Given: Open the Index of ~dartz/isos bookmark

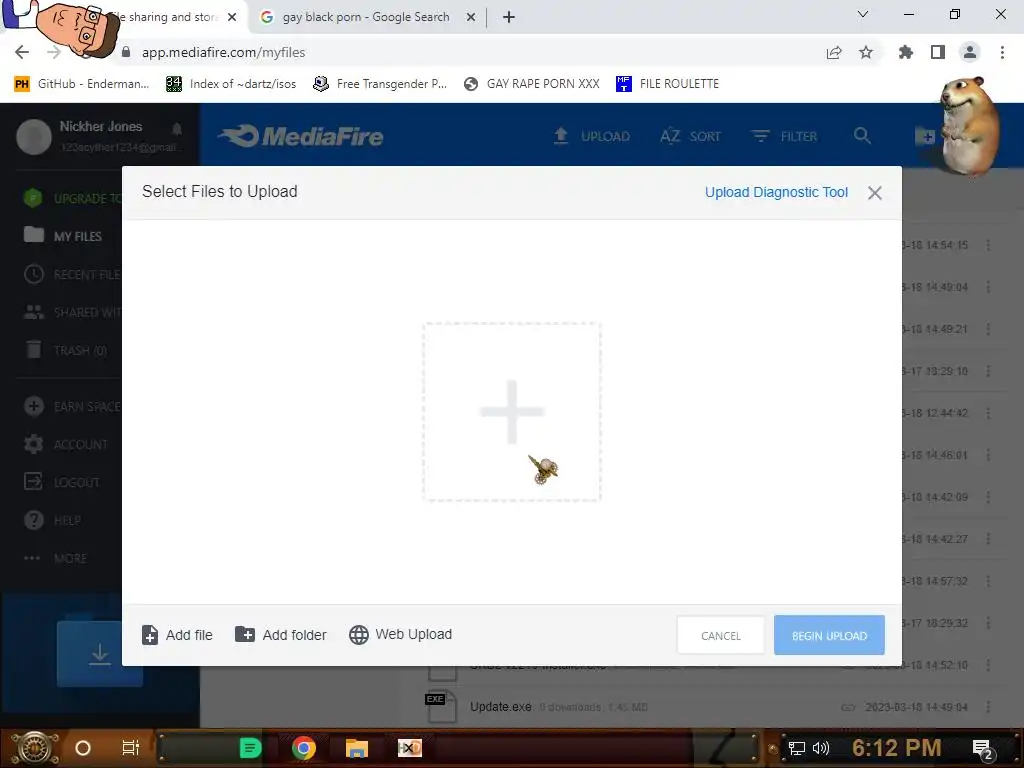Looking at the screenshot, I should (x=231, y=84).
